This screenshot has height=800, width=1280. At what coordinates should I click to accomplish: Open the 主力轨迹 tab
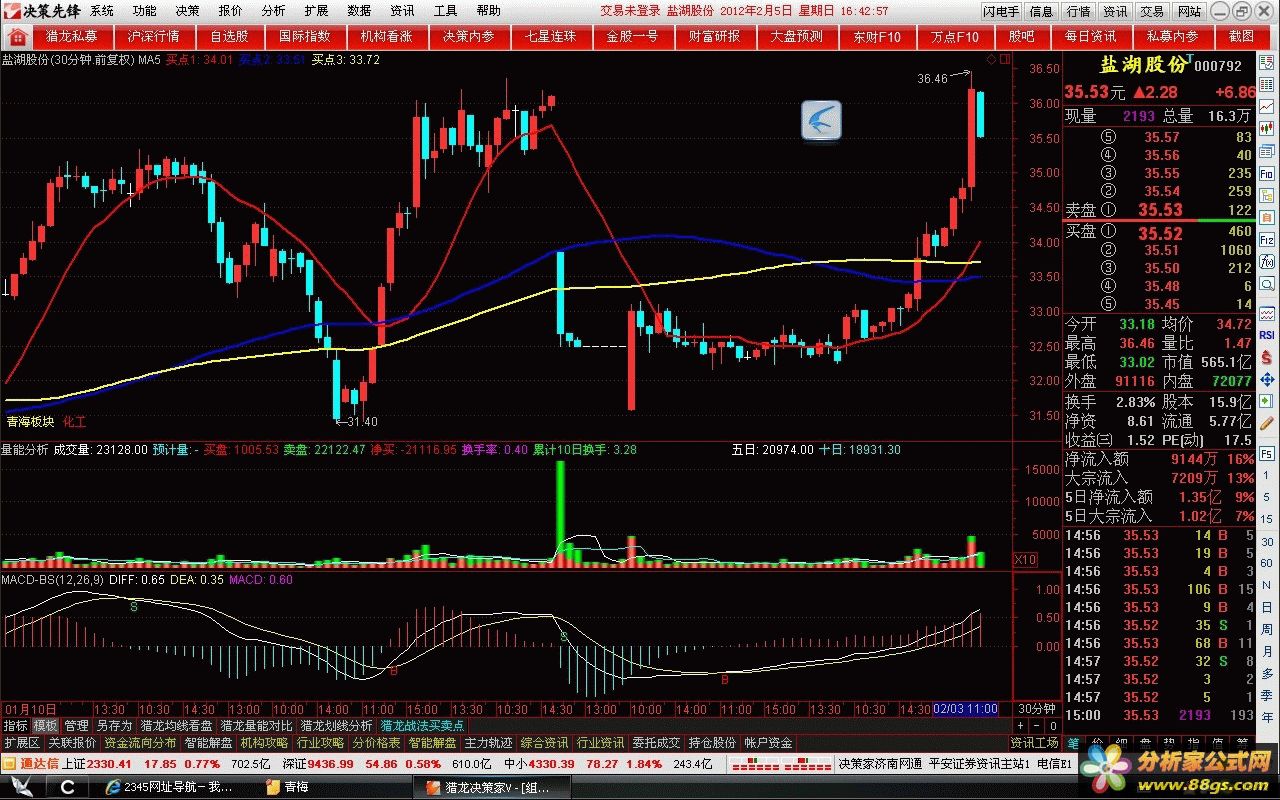(488, 743)
